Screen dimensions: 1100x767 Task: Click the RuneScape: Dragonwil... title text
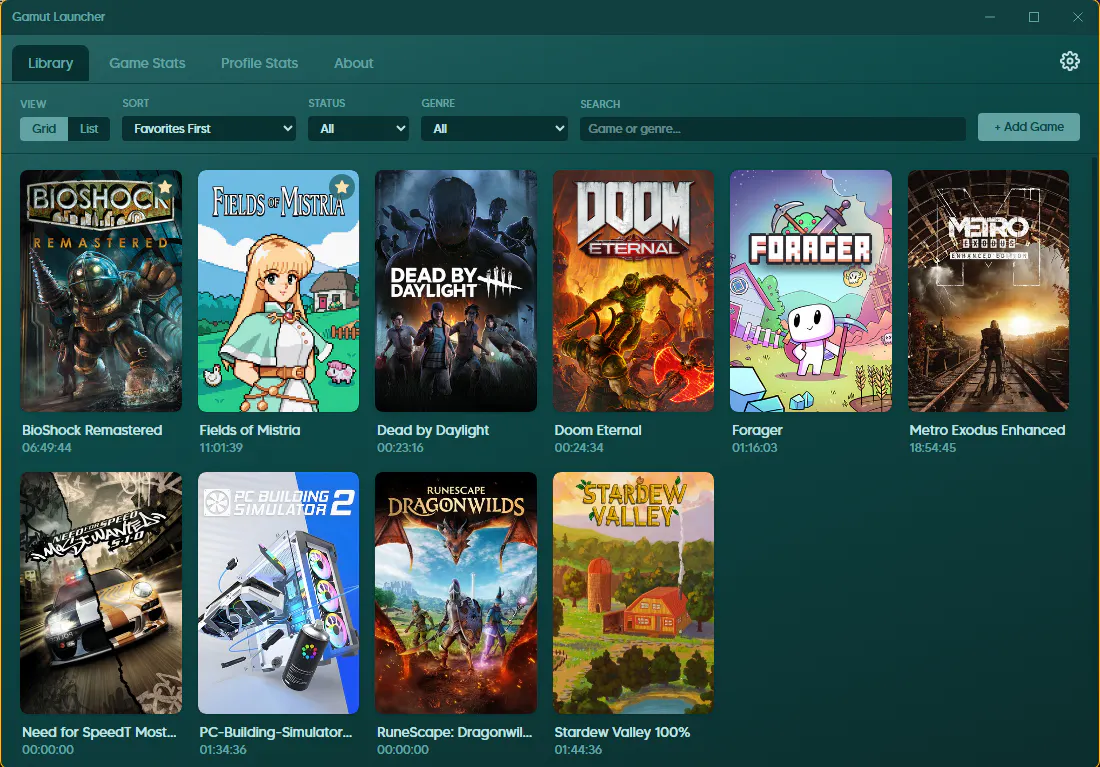[x=455, y=732]
